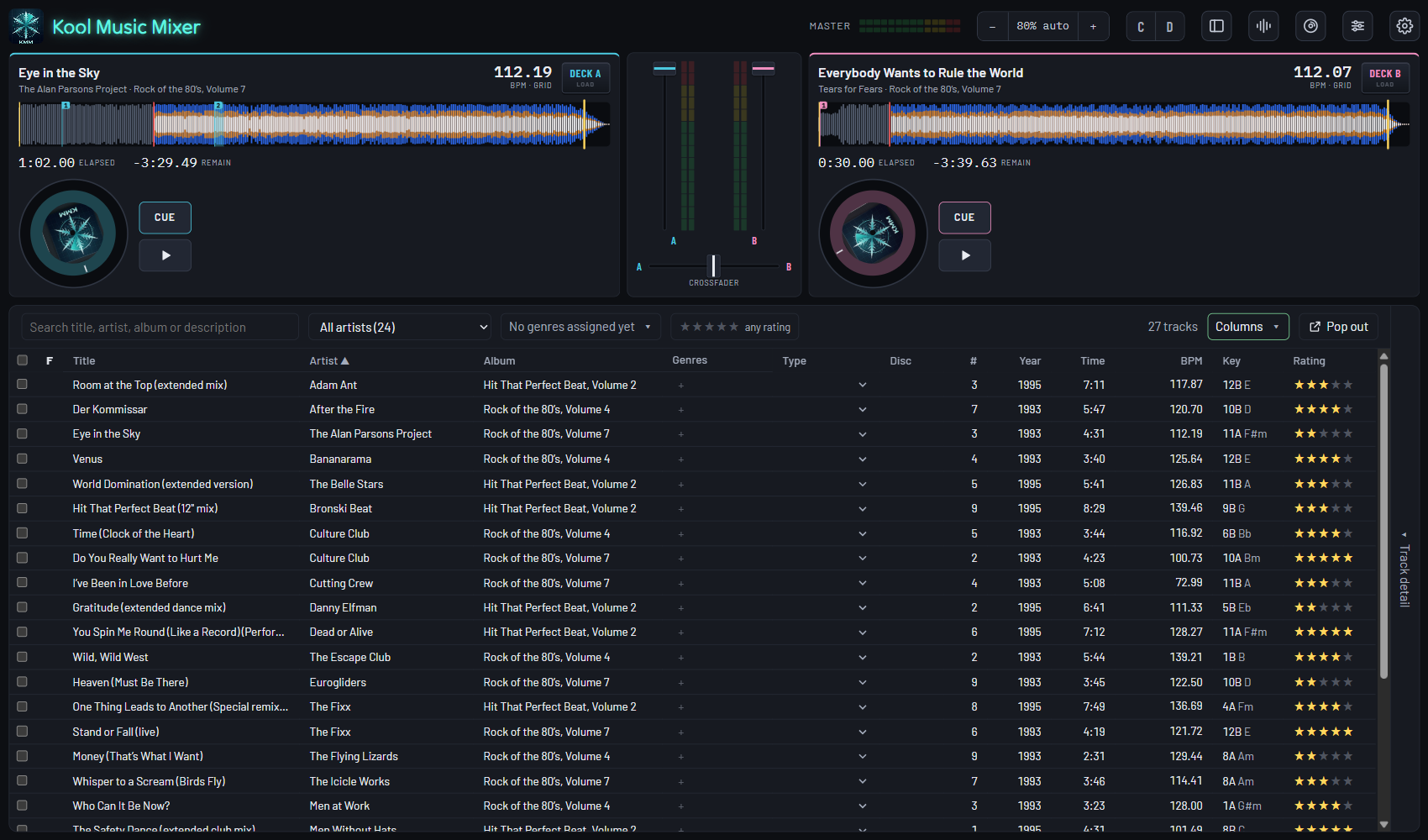Click the 80% auto volume readout
This screenshot has width=1428, height=840.
(1042, 26)
